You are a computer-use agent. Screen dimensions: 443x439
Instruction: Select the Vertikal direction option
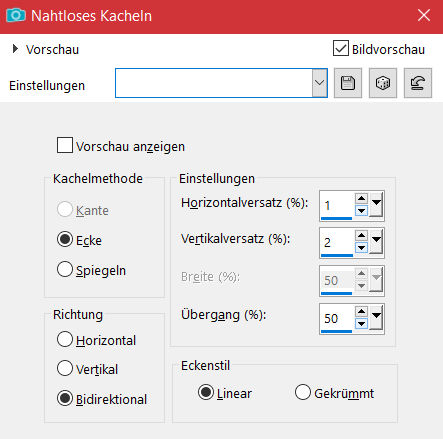point(65,368)
